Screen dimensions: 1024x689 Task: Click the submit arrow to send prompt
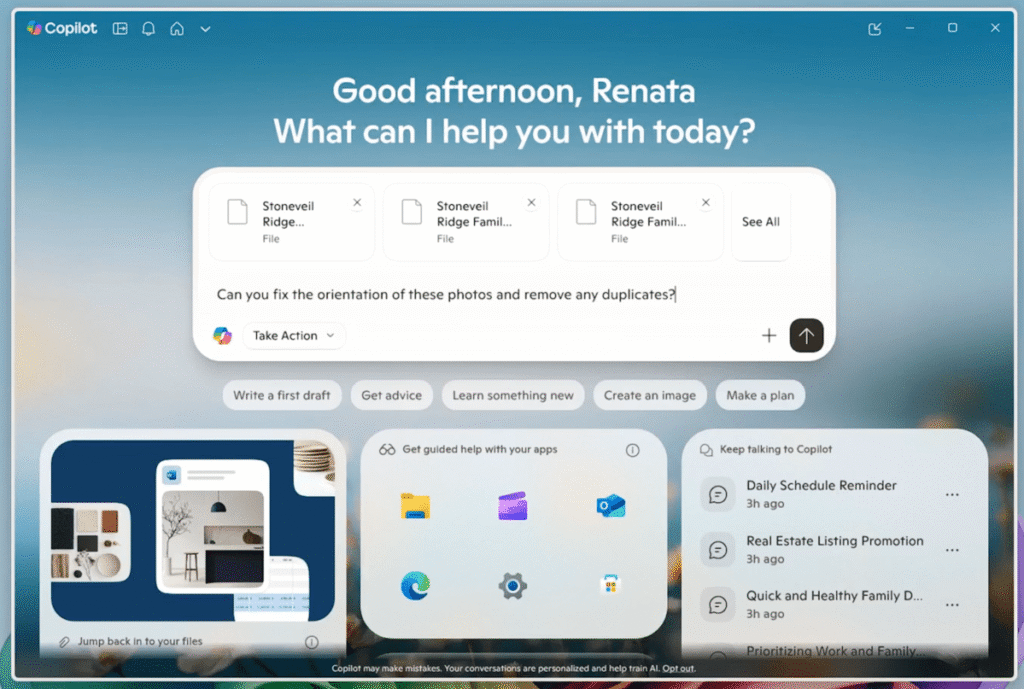[806, 335]
